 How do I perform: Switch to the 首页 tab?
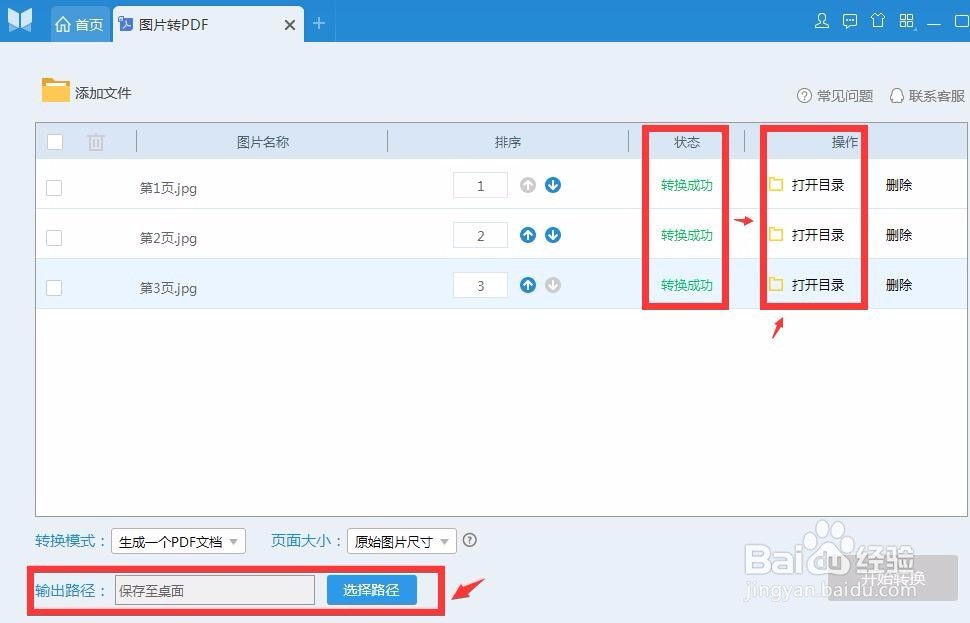[x=80, y=22]
